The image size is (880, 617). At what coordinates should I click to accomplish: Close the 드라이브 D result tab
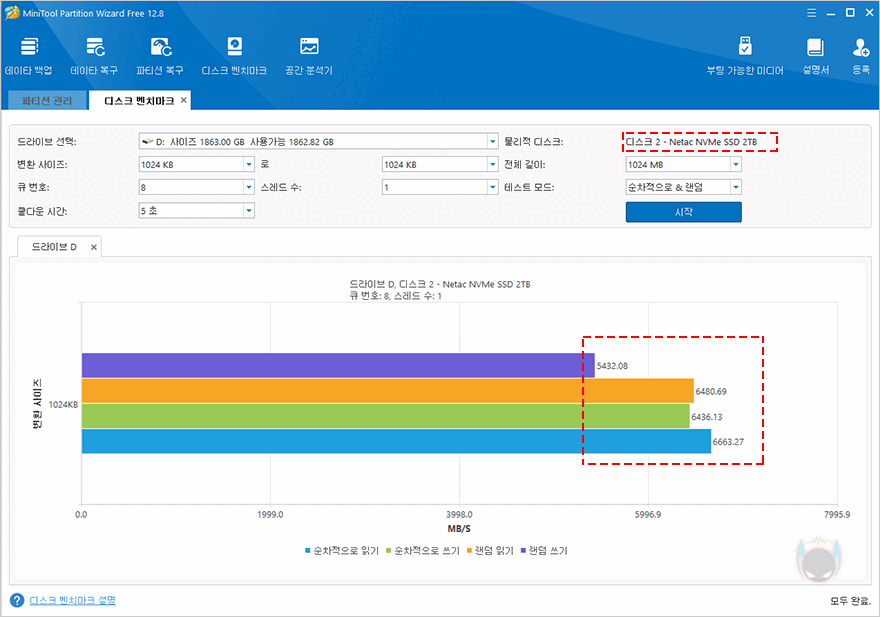point(94,247)
